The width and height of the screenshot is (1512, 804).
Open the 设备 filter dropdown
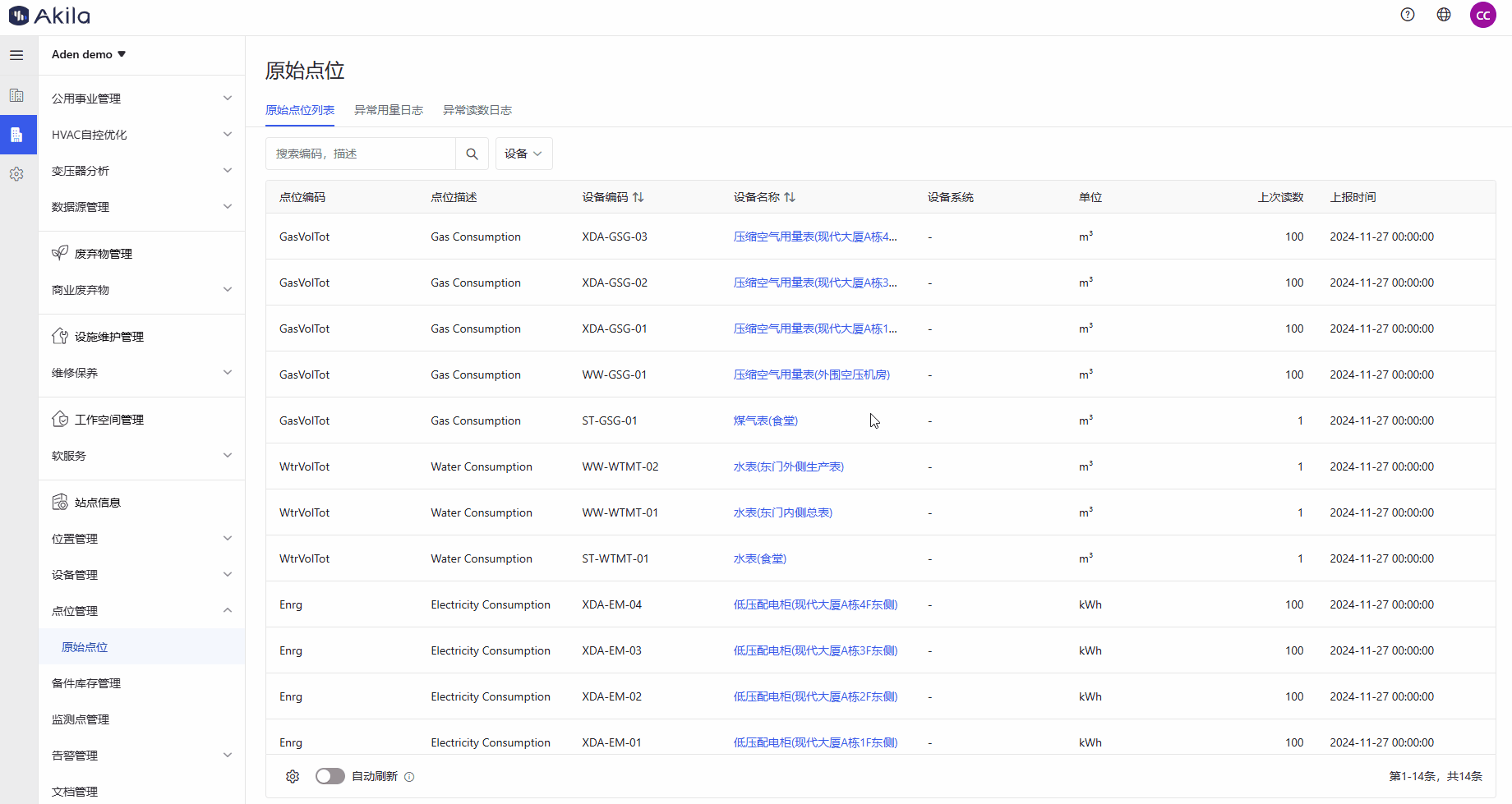pos(523,154)
